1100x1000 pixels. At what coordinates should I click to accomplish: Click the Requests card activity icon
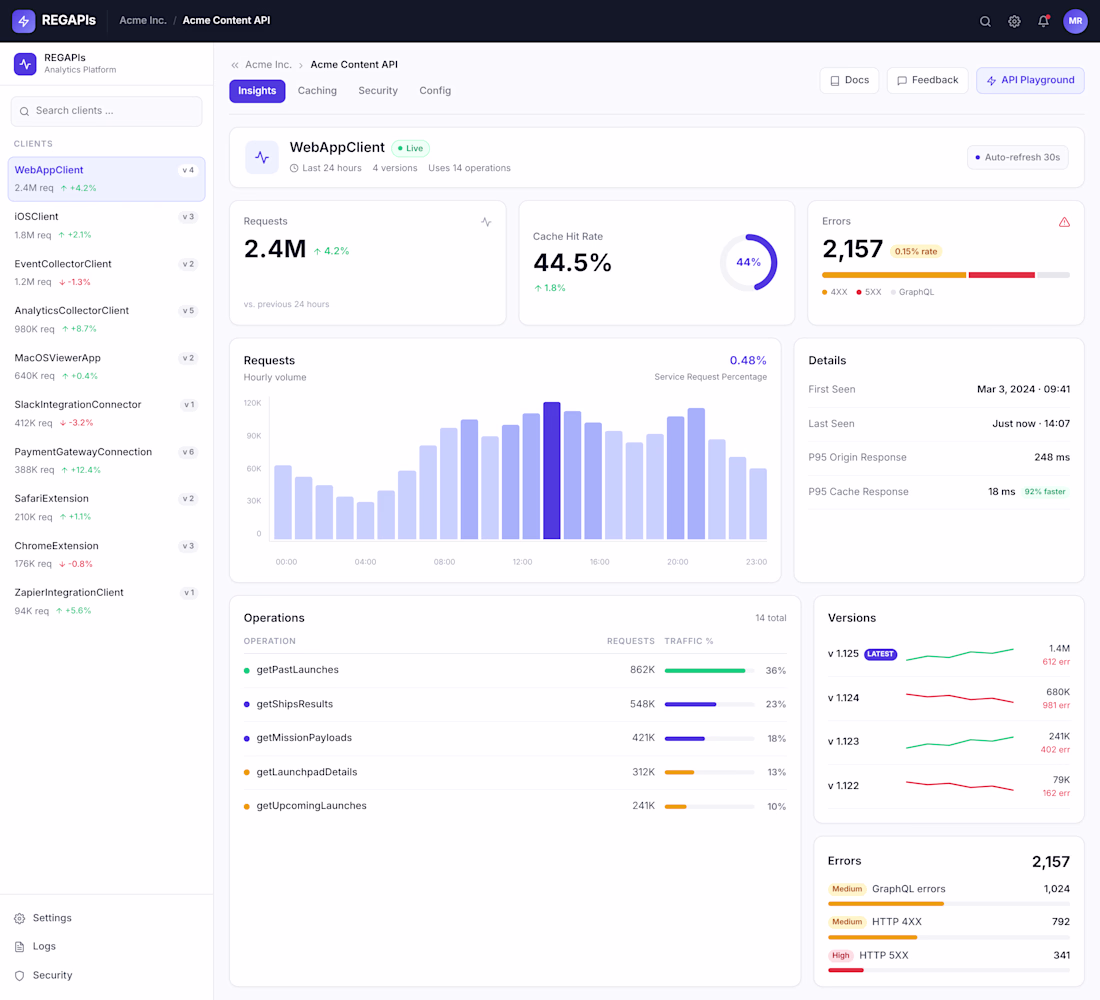486,222
